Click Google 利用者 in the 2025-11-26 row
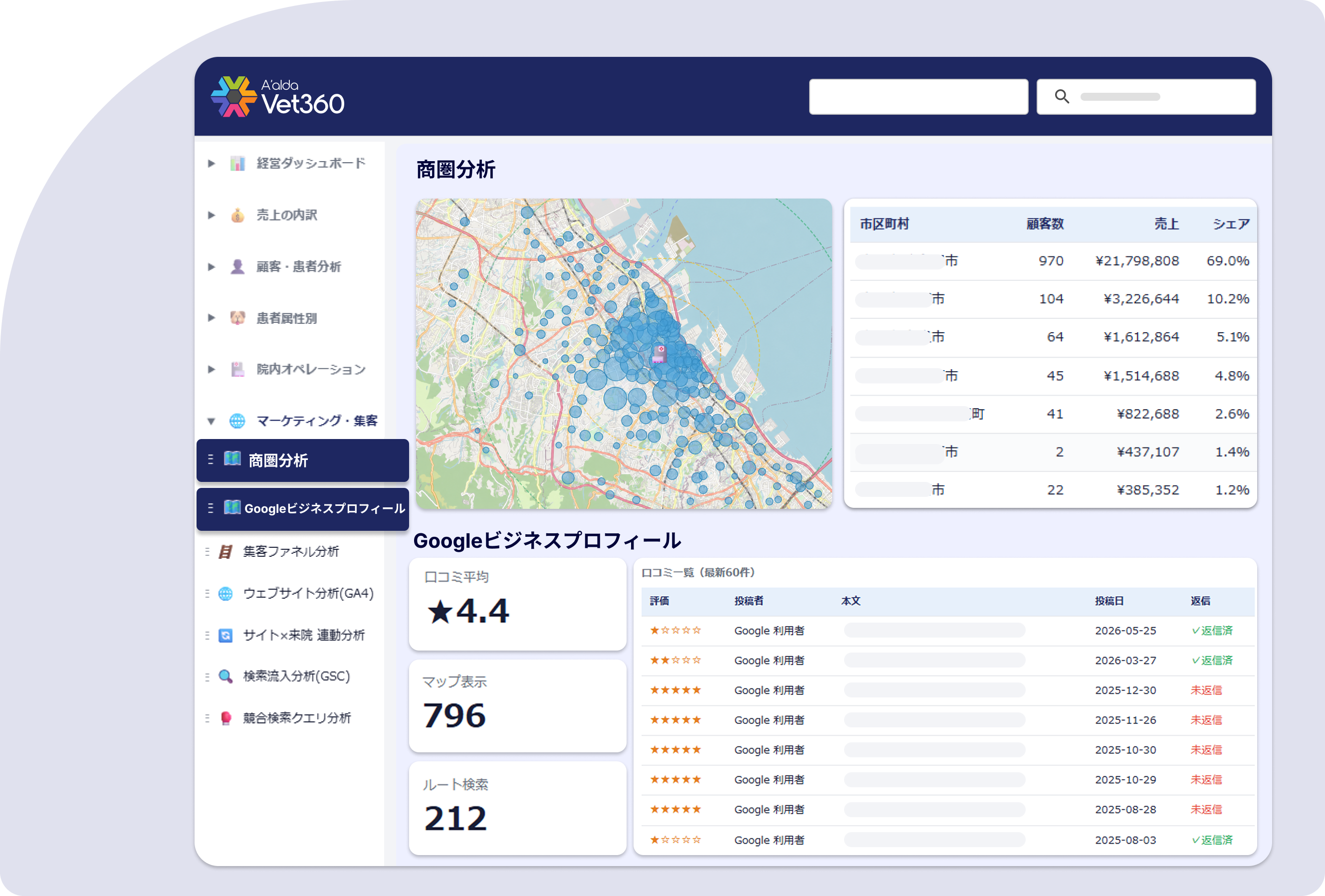The height and width of the screenshot is (896, 1325). [x=769, y=720]
